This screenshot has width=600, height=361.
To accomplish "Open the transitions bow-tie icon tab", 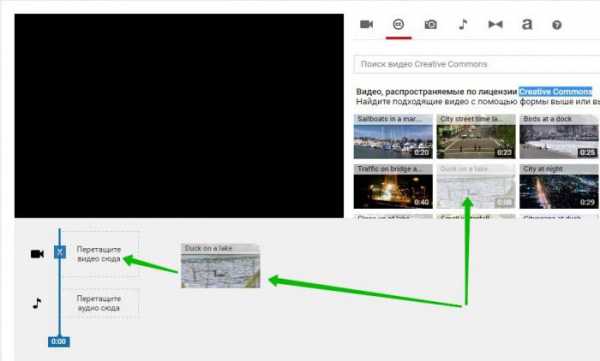I will point(495,25).
